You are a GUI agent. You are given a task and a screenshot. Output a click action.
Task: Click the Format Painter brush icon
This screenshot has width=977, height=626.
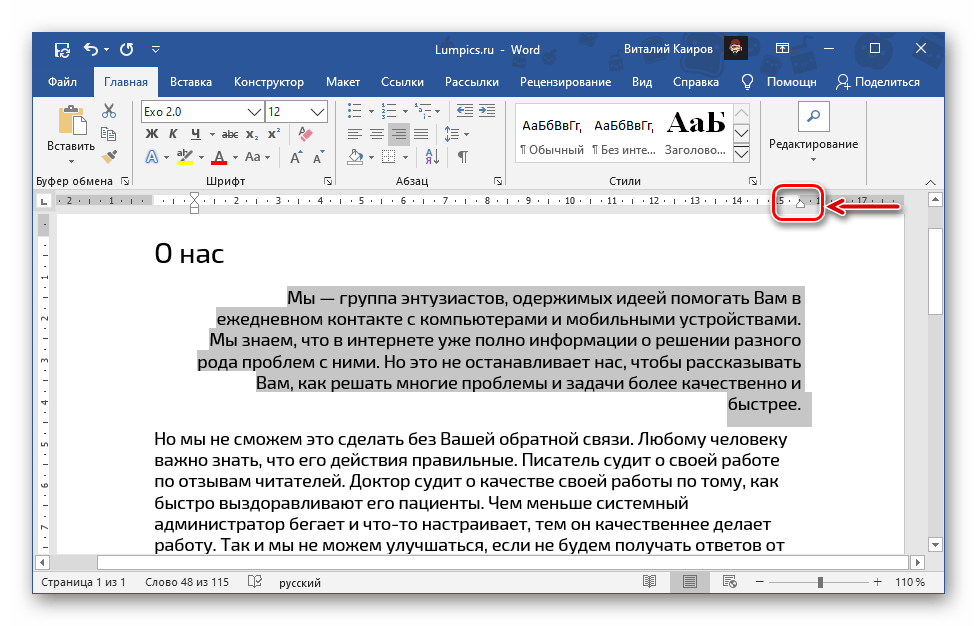(110, 156)
